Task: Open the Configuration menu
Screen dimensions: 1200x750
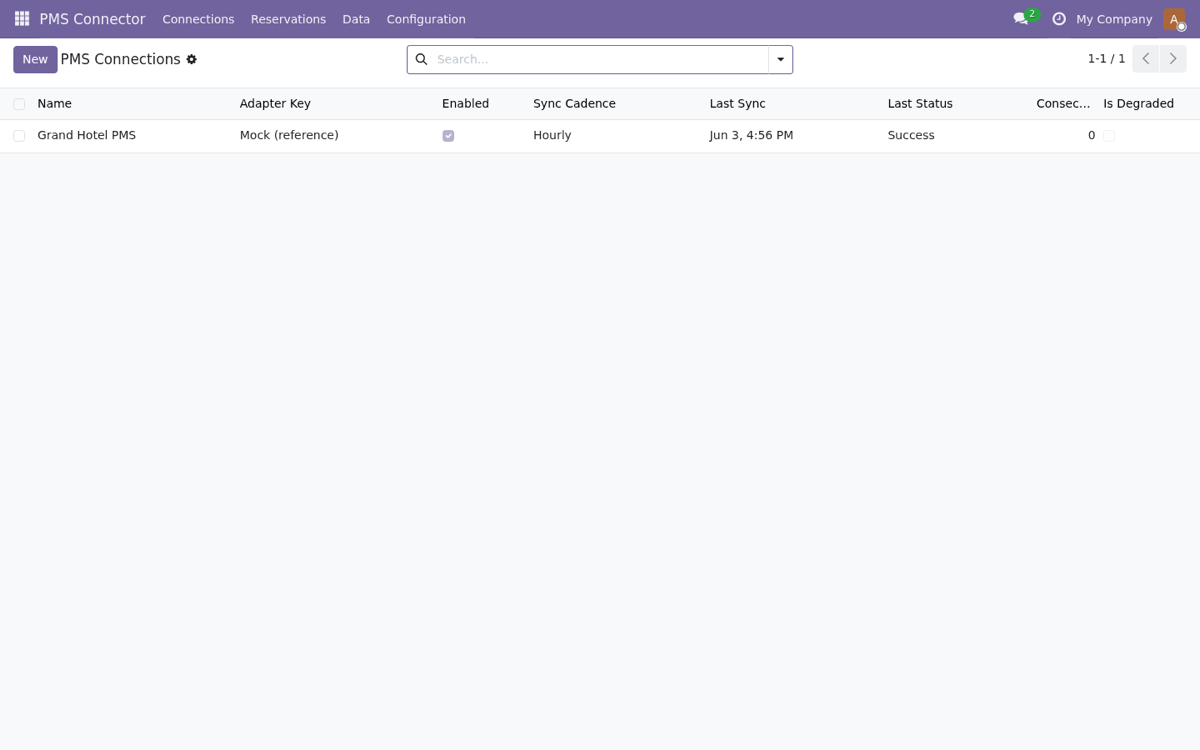Action: point(426,19)
